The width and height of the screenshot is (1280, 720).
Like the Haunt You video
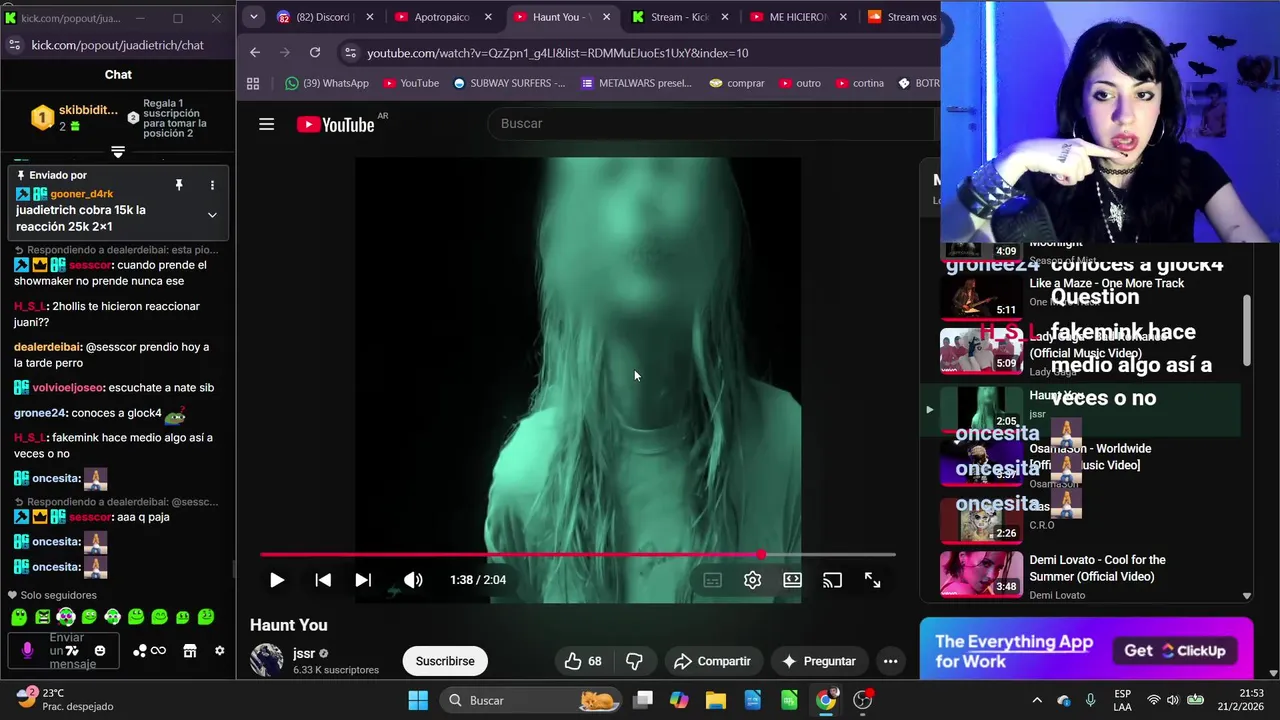[584, 661]
